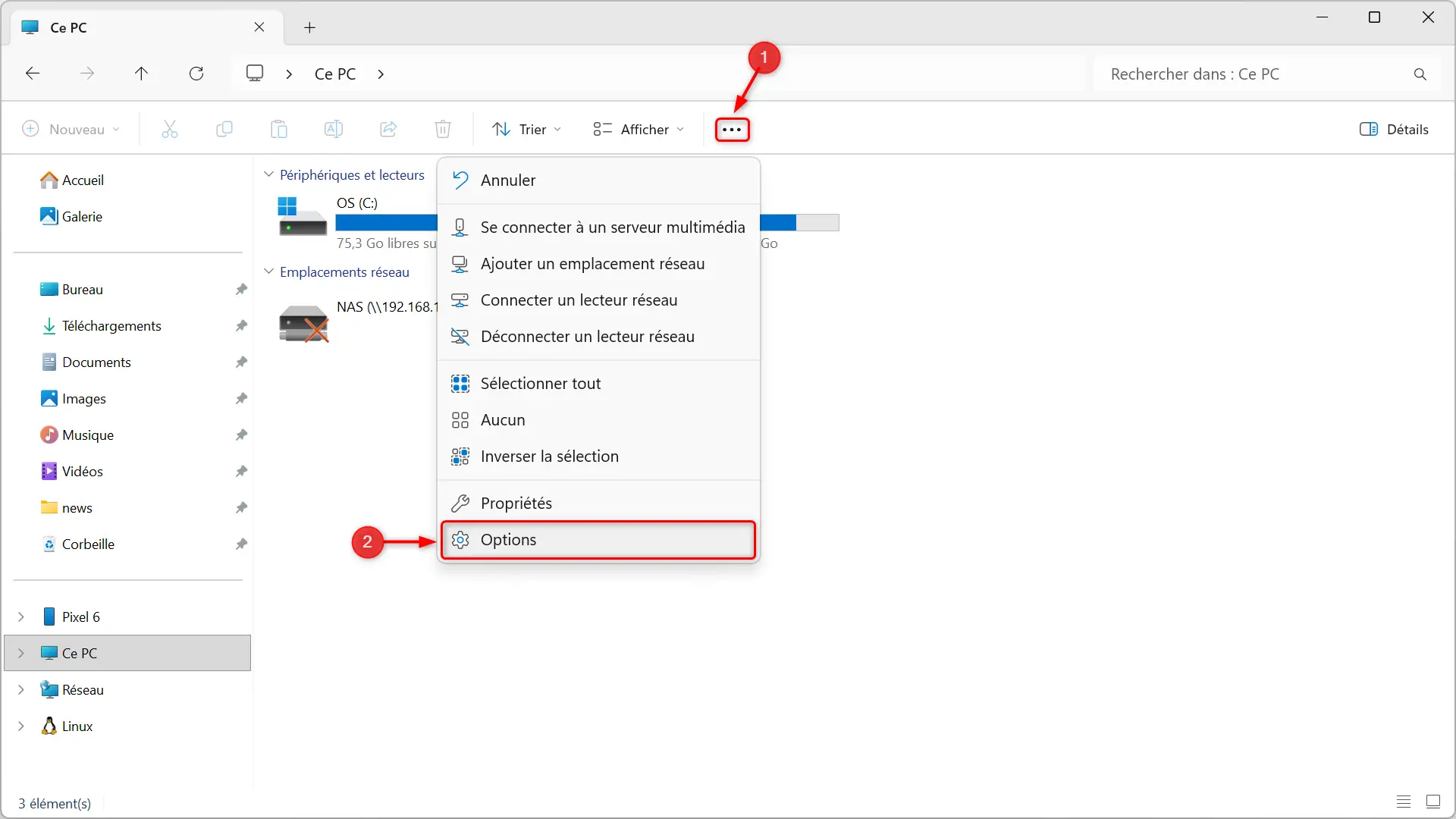This screenshot has width=1456, height=819.
Task: Go up one folder level
Action: click(x=141, y=74)
